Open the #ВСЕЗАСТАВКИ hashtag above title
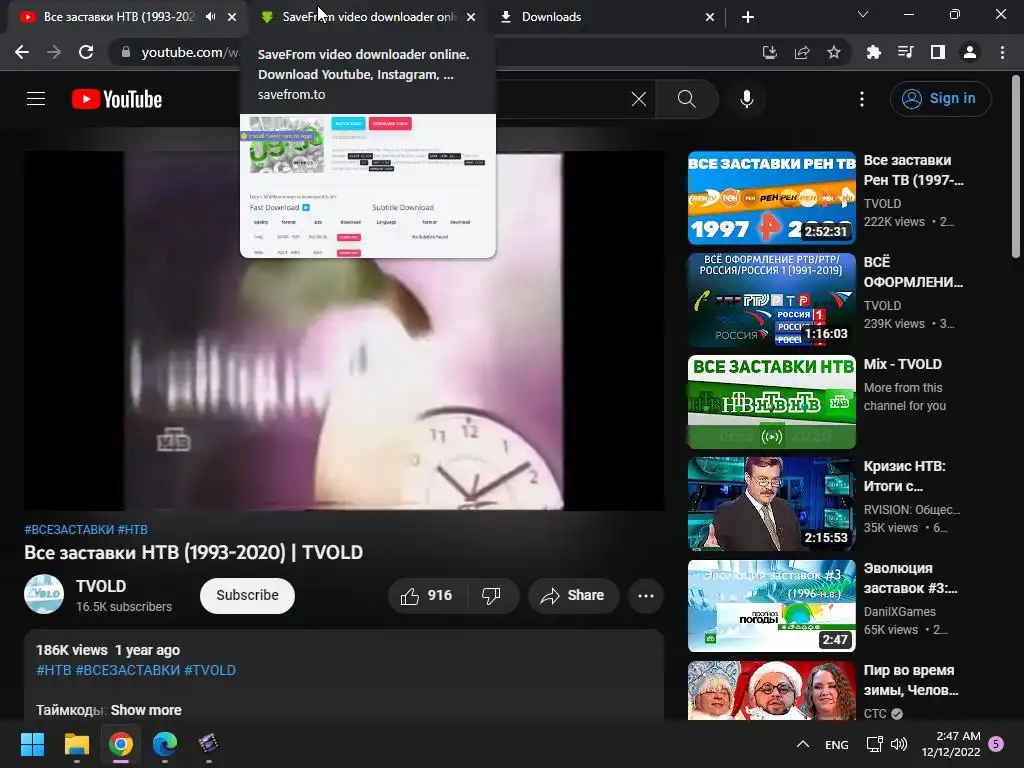This screenshot has width=1024, height=768. click(x=69, y=530)
